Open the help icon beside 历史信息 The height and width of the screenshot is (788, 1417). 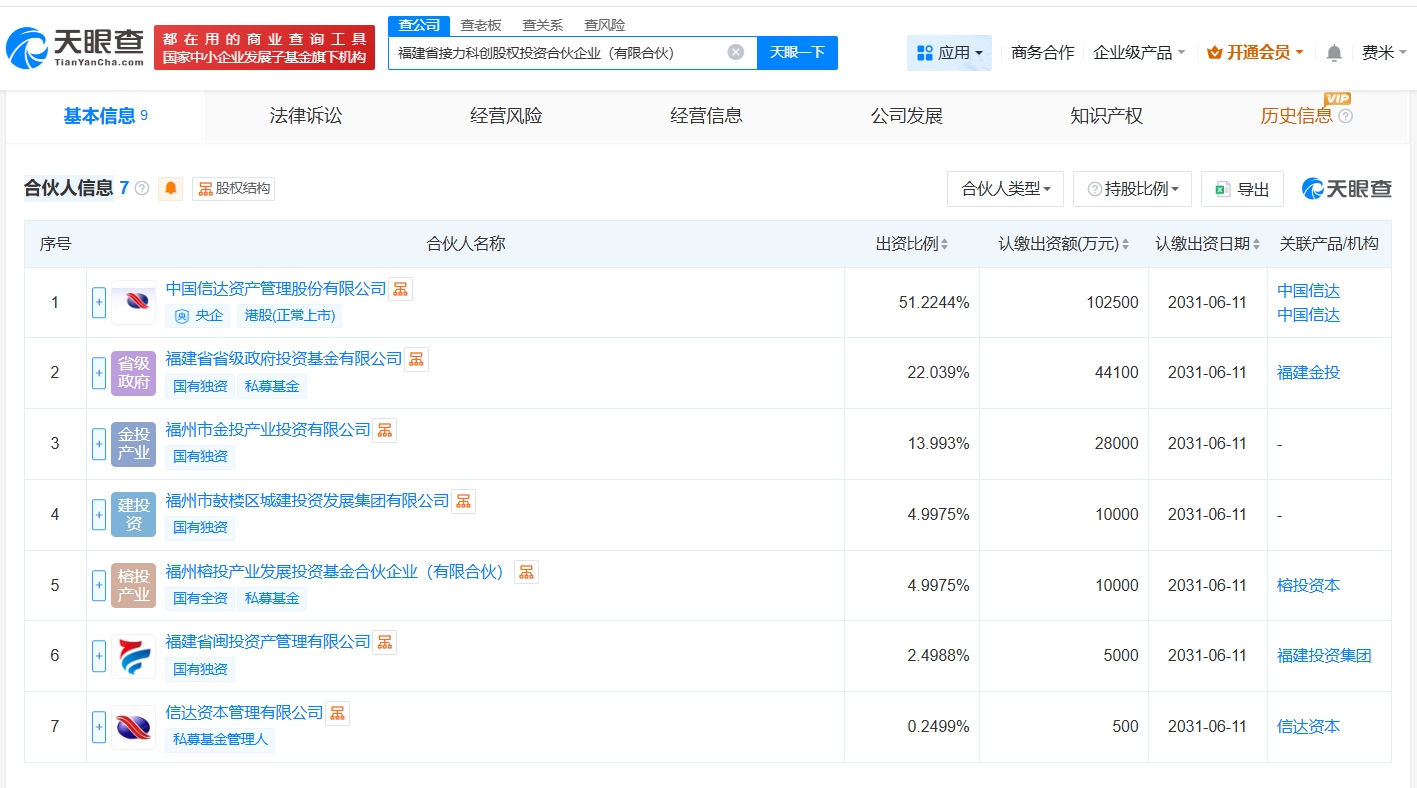[1345, 116]
